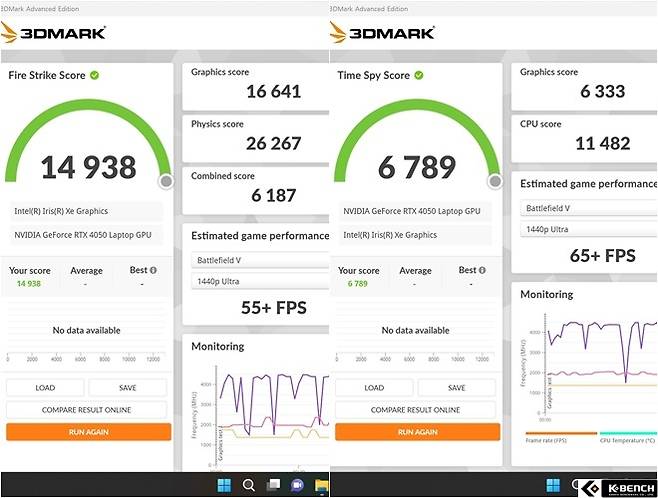Click the gray knob on Fire Strike score gauge
658x498 pixels.
pyautogui.click(x=166, y=181)
